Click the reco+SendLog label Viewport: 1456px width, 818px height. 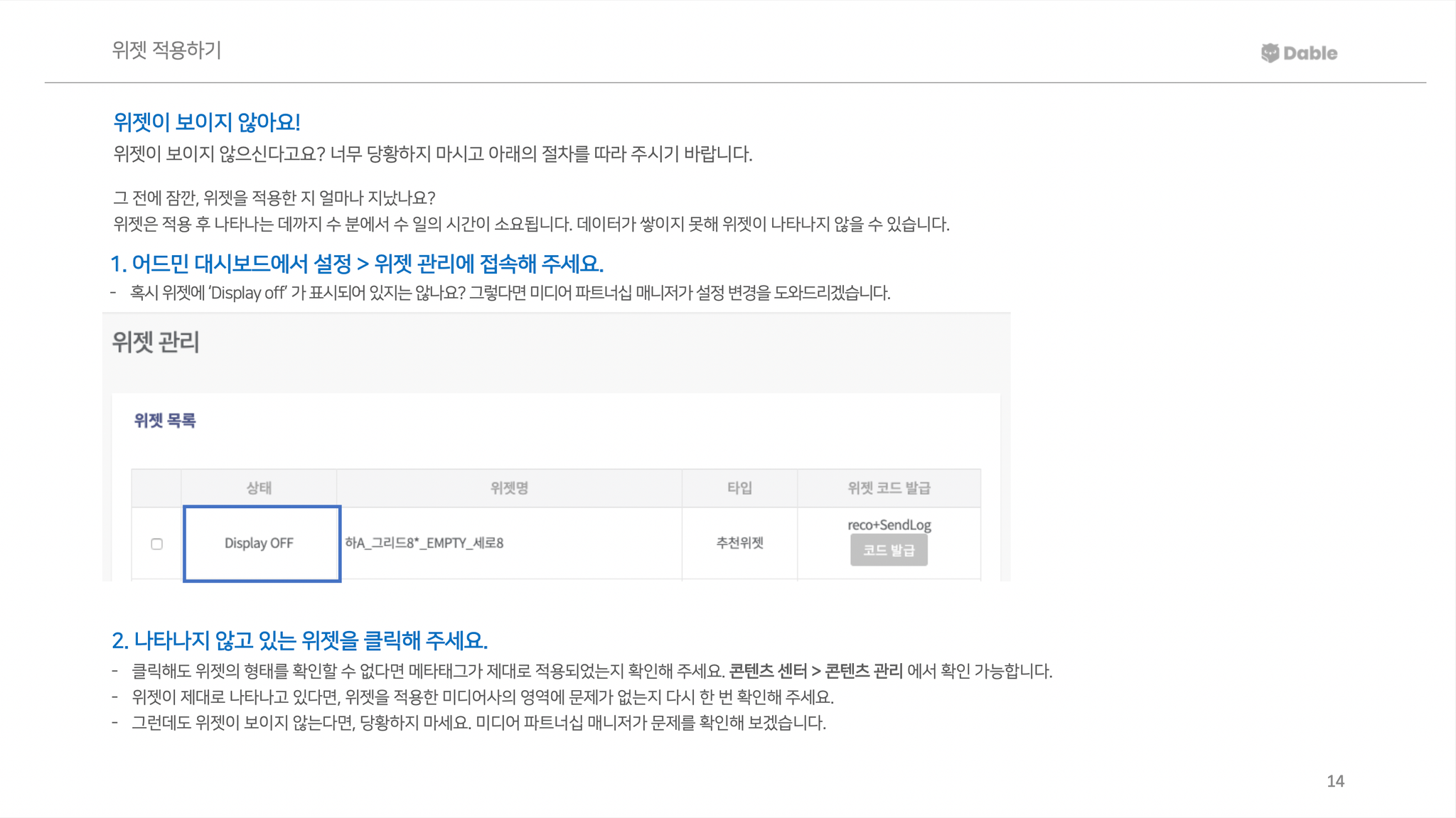[889, 524]
